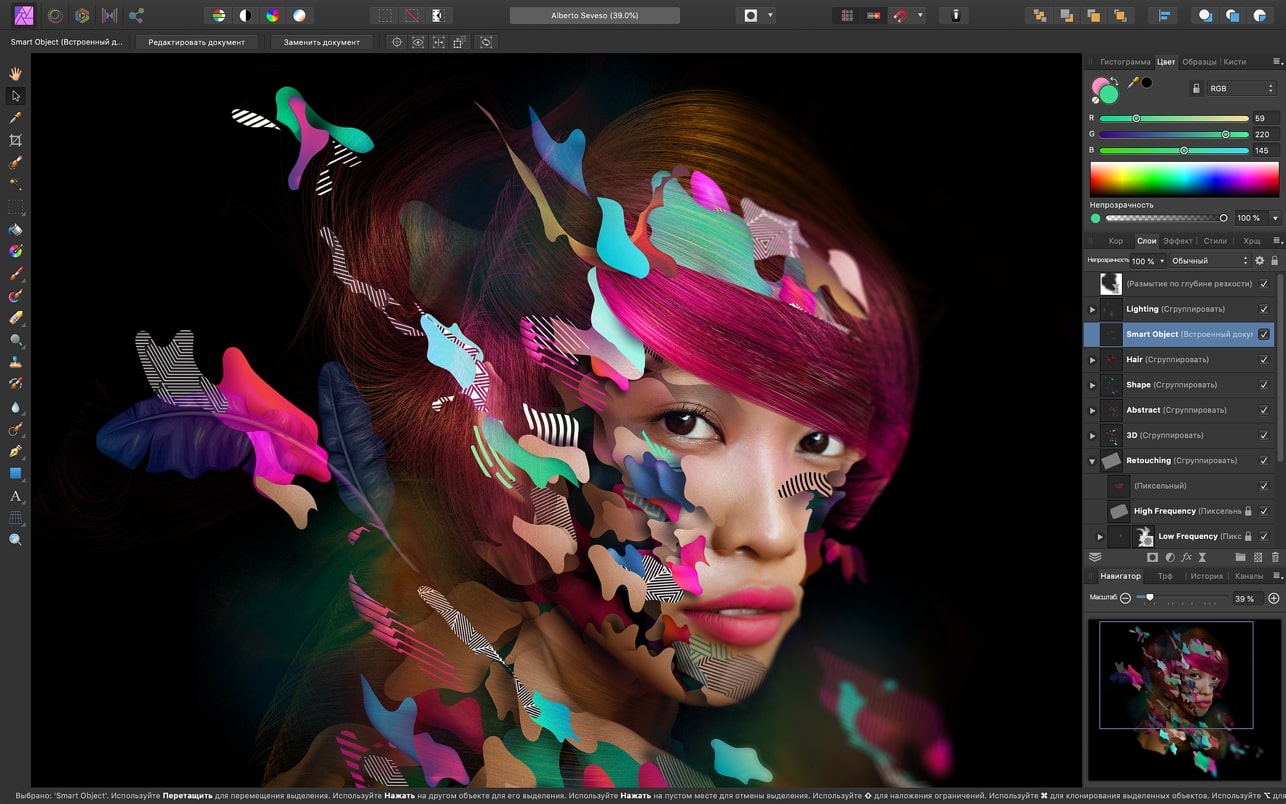This screenshot has height=804, width=1286.
Task: Open the 'История' tab
Action: click(x=1206, y=576)
